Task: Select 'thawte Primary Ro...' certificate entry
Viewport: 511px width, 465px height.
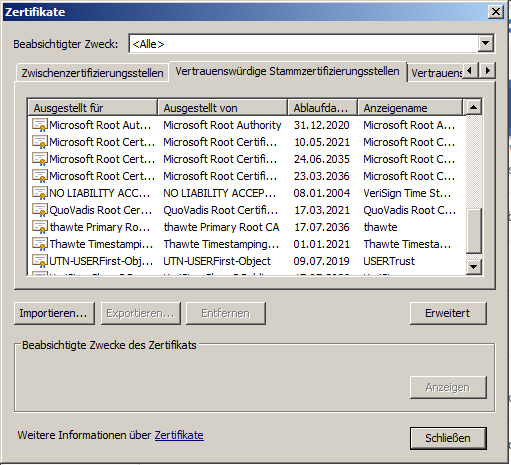Action: tap(100, 227)
